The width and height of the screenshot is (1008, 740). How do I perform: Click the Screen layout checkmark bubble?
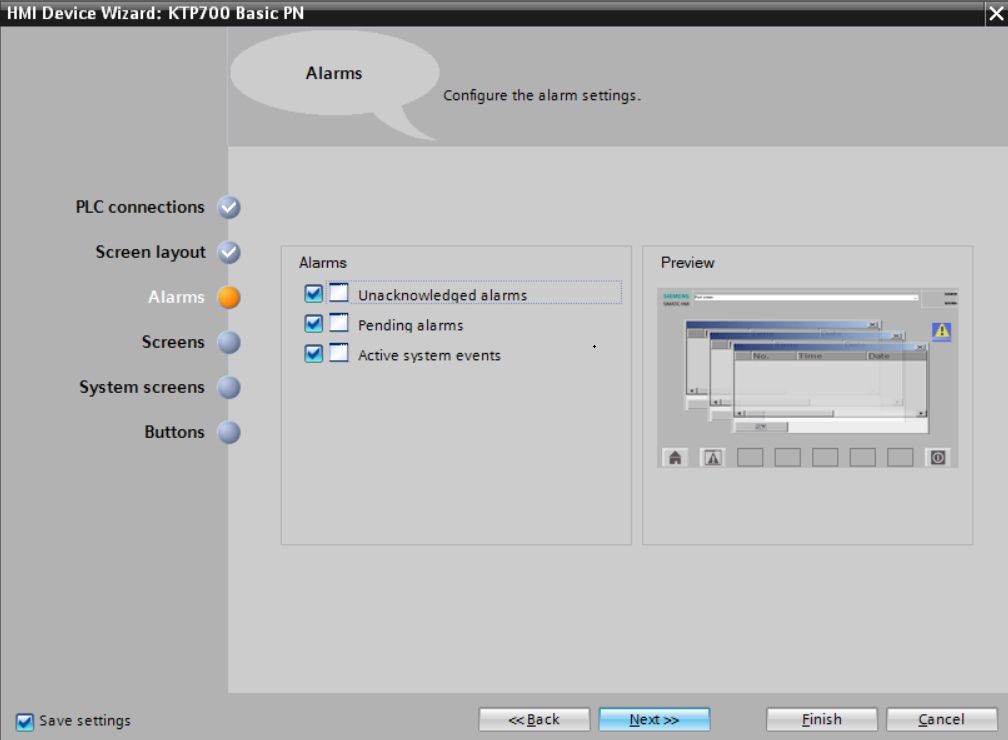click(x=229, y=252)
